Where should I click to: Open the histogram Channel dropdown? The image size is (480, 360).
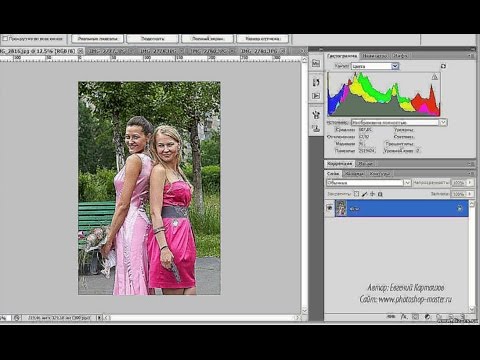(375, 66)
